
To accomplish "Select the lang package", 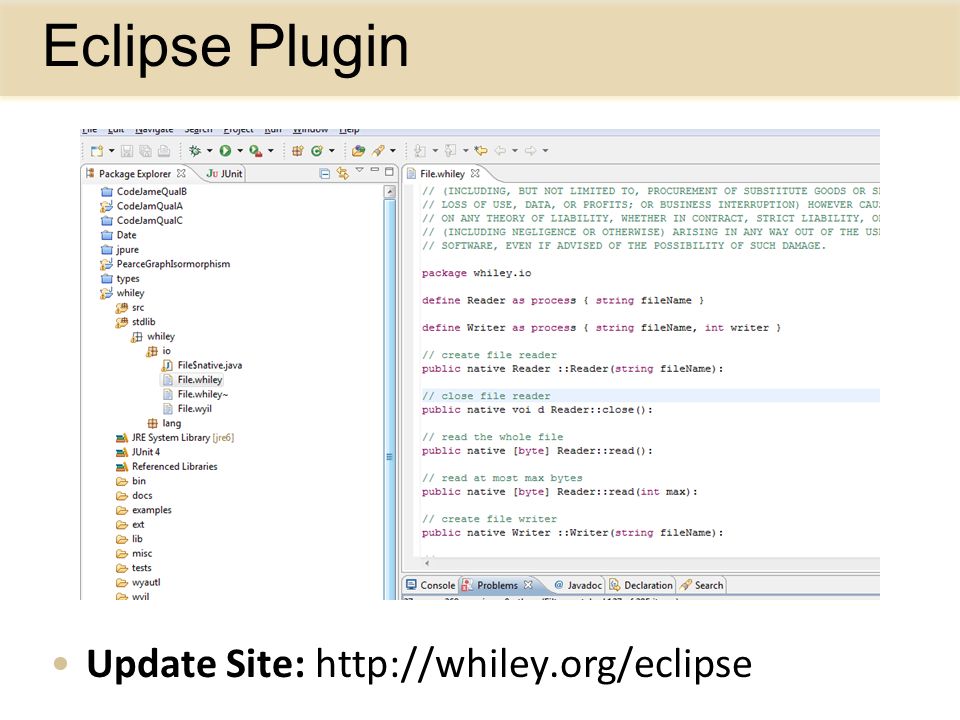I will pos(165,424).
